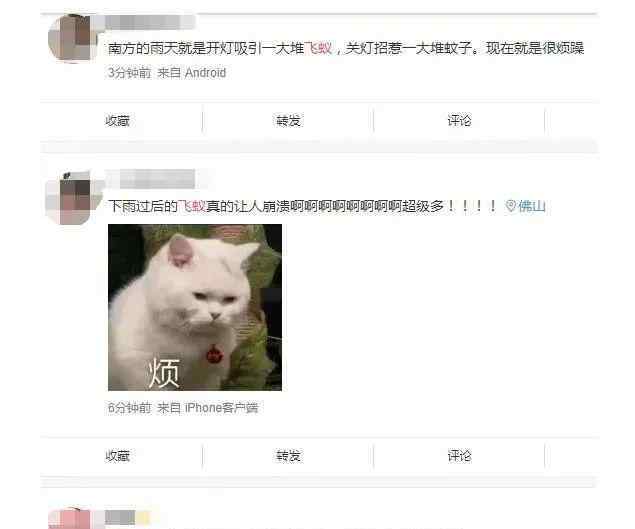Click the 3分钟前 timestamp
The image size is (635, 529).
tap(129, 73)
